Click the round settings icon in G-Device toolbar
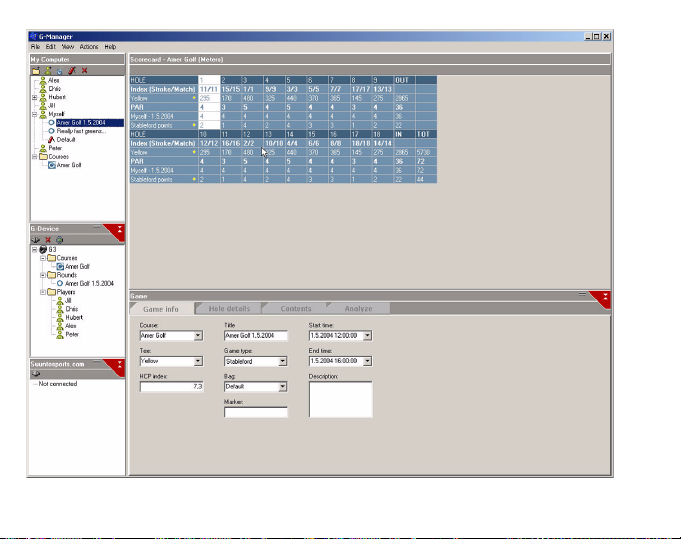This screenshot has height=539, width=681. click(x=60, y=240)
